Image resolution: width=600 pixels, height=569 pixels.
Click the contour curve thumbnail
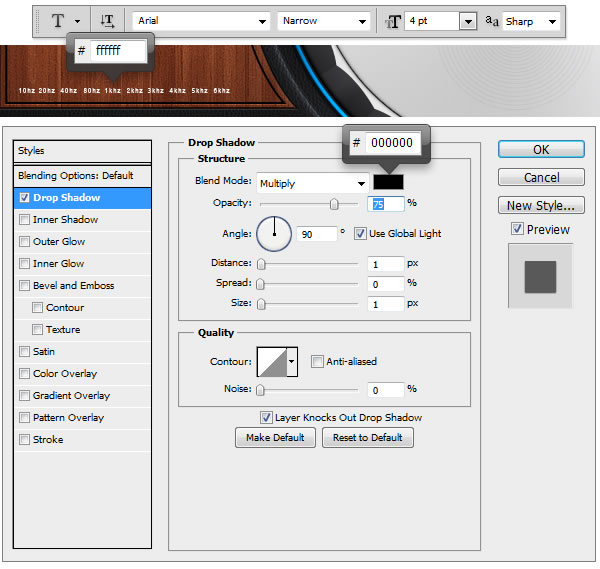pos(272,362)
